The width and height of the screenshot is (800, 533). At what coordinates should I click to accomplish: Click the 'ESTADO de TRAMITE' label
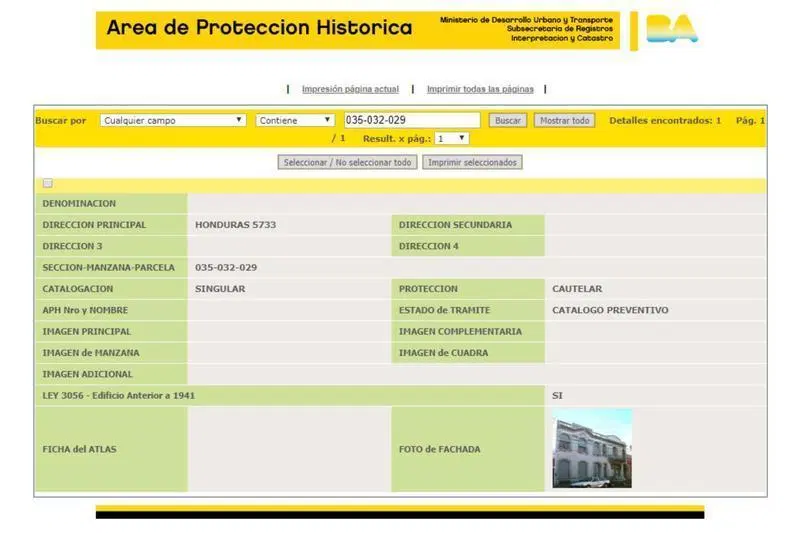444,310
